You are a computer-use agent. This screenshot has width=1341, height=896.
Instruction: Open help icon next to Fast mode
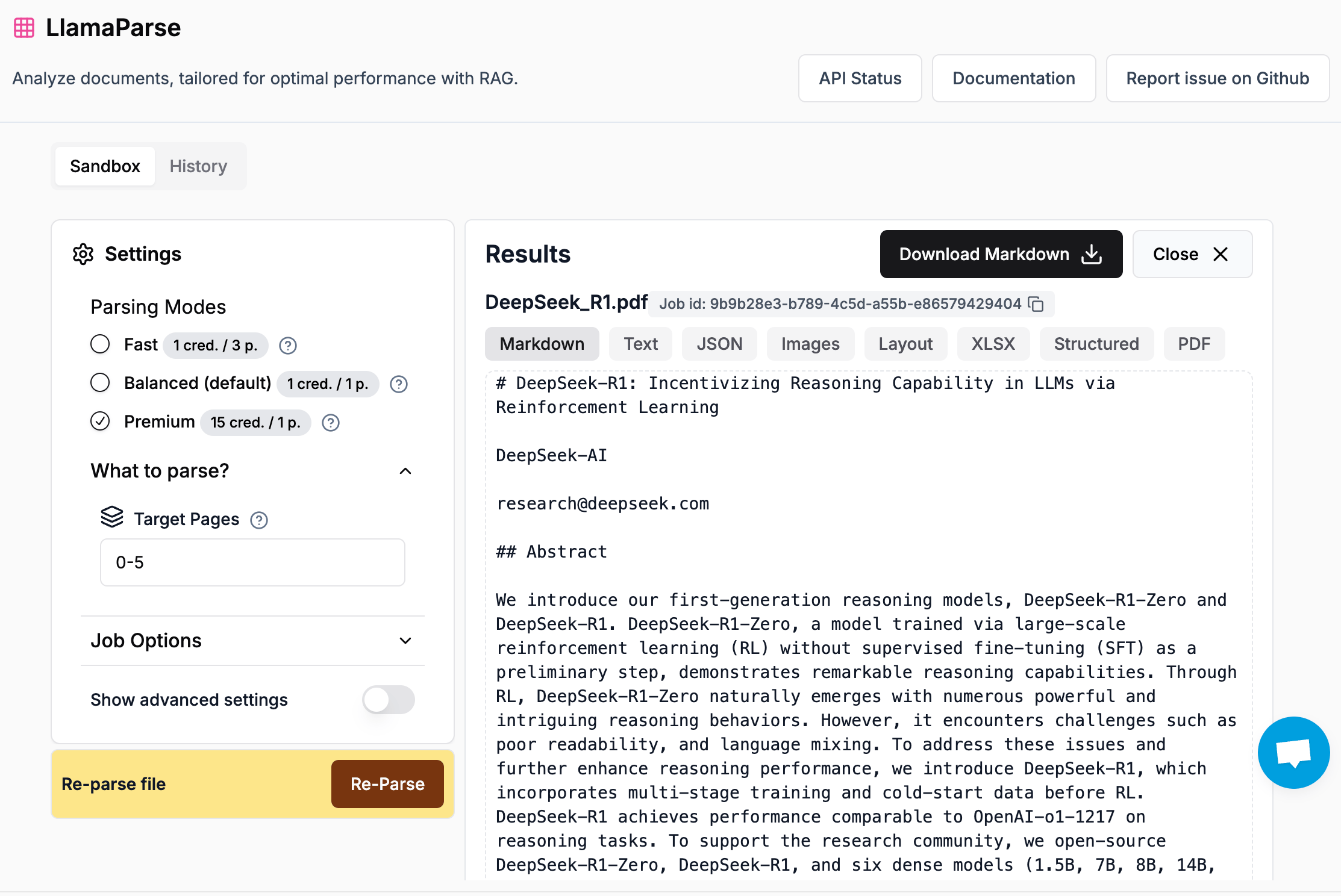click(288, 346)
